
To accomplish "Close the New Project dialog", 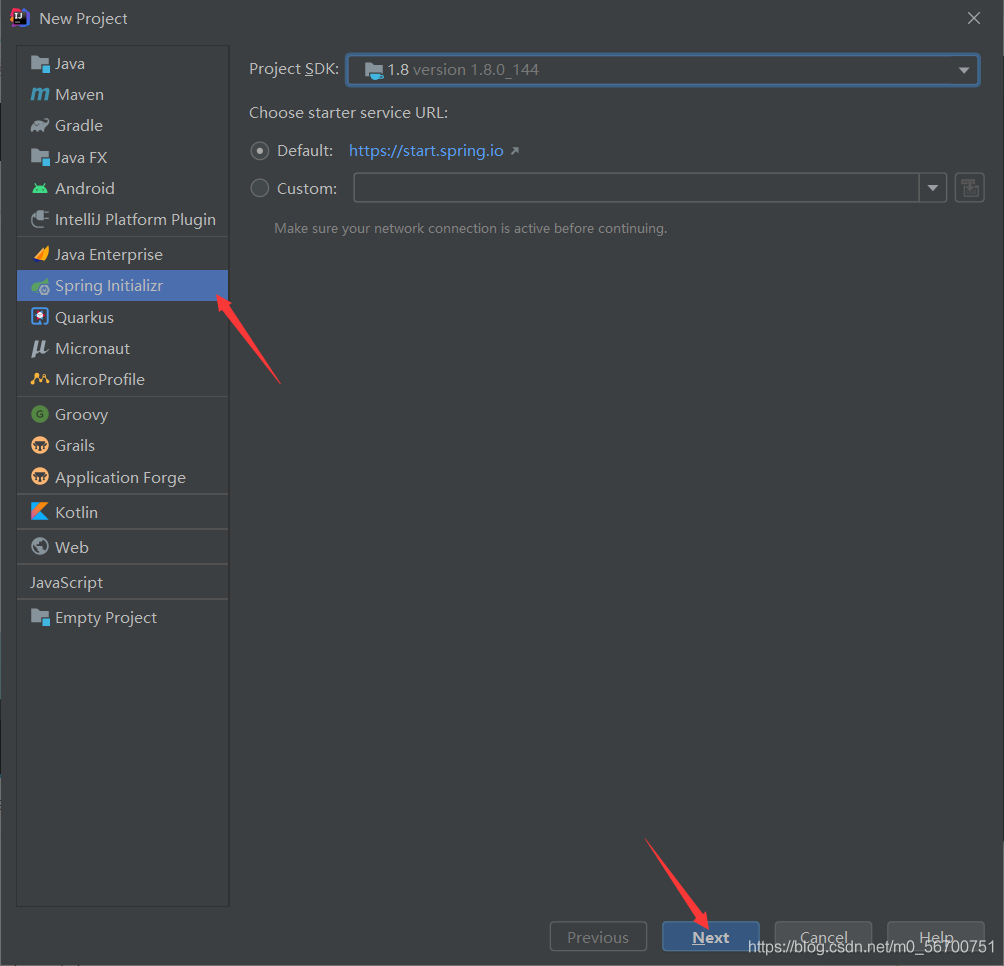I will (973, 18).
